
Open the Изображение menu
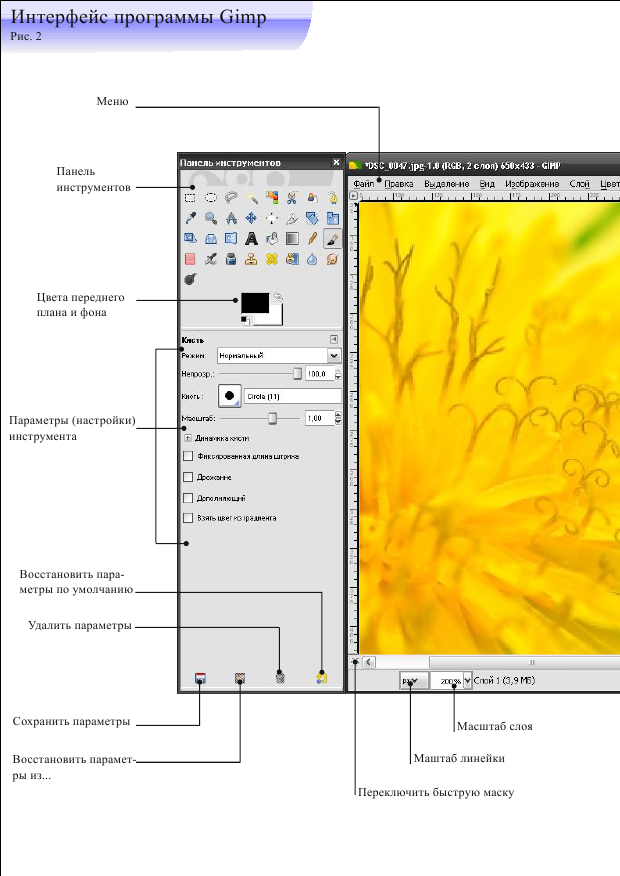point(531,184)
